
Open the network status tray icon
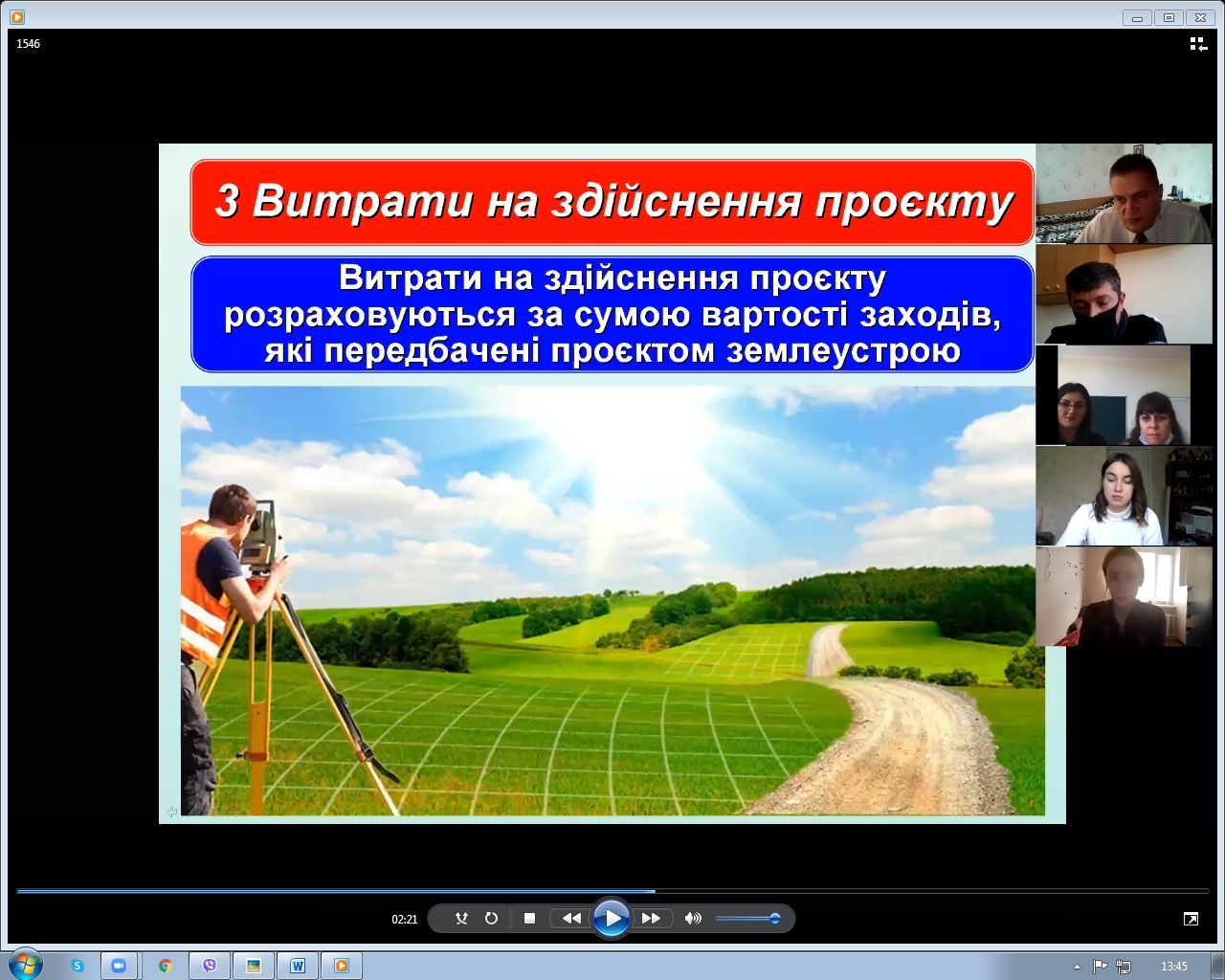coord(1122,967)
